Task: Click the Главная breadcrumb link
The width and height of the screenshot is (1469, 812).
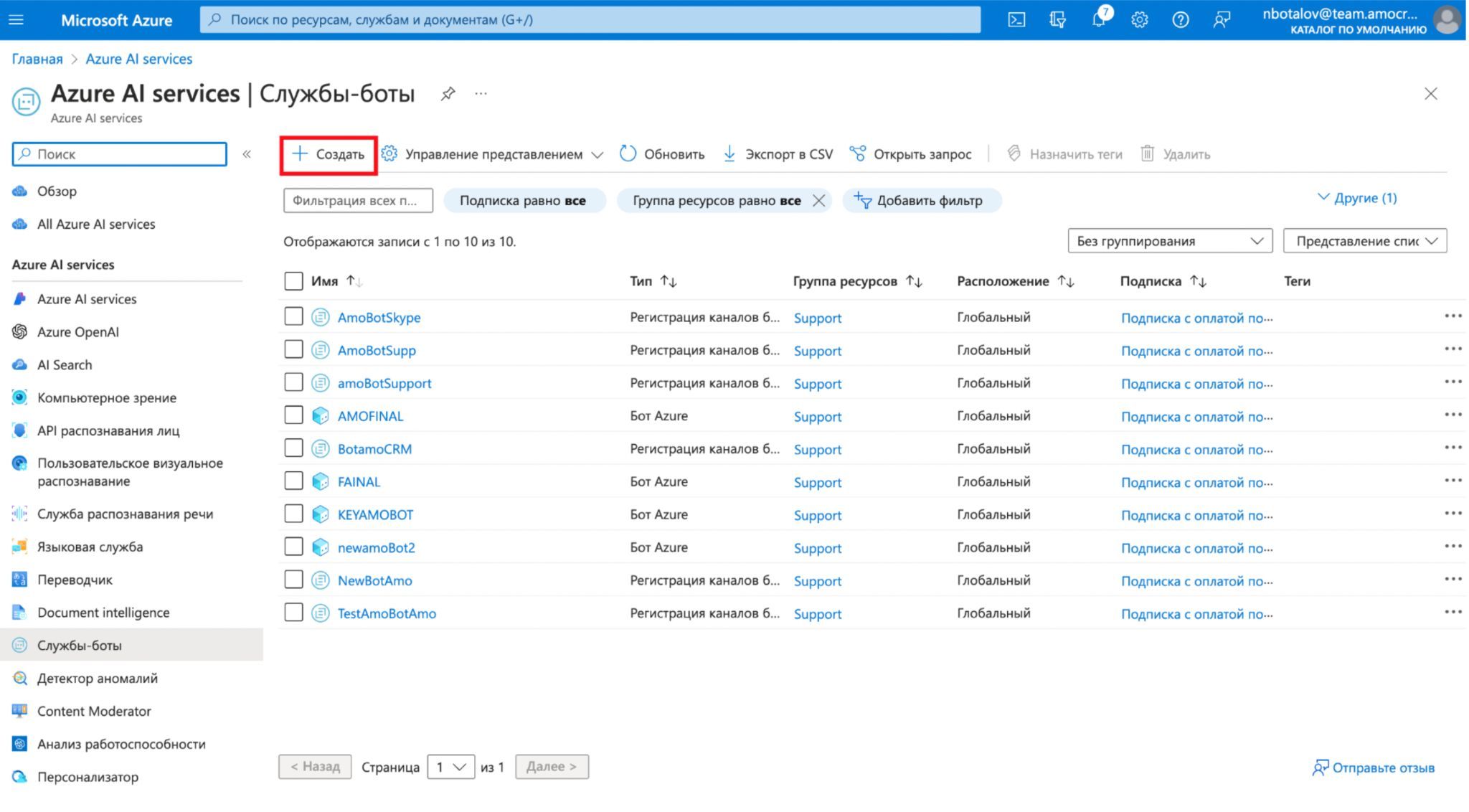Action: click(x=37, y=59)
